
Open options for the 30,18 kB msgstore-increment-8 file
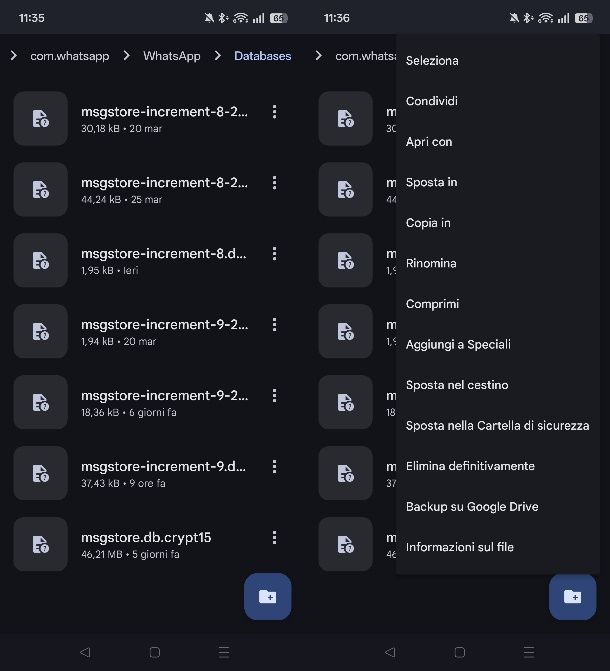(274, 112)
